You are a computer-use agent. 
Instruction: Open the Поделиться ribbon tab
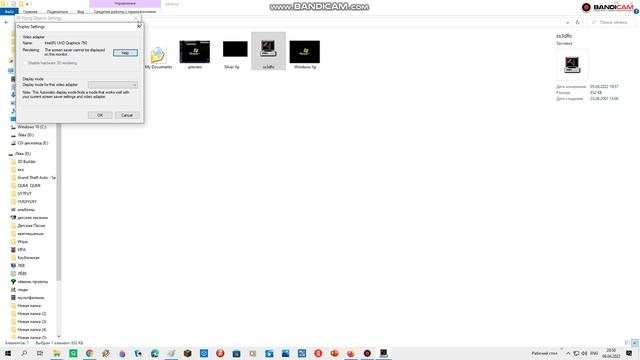57,12
